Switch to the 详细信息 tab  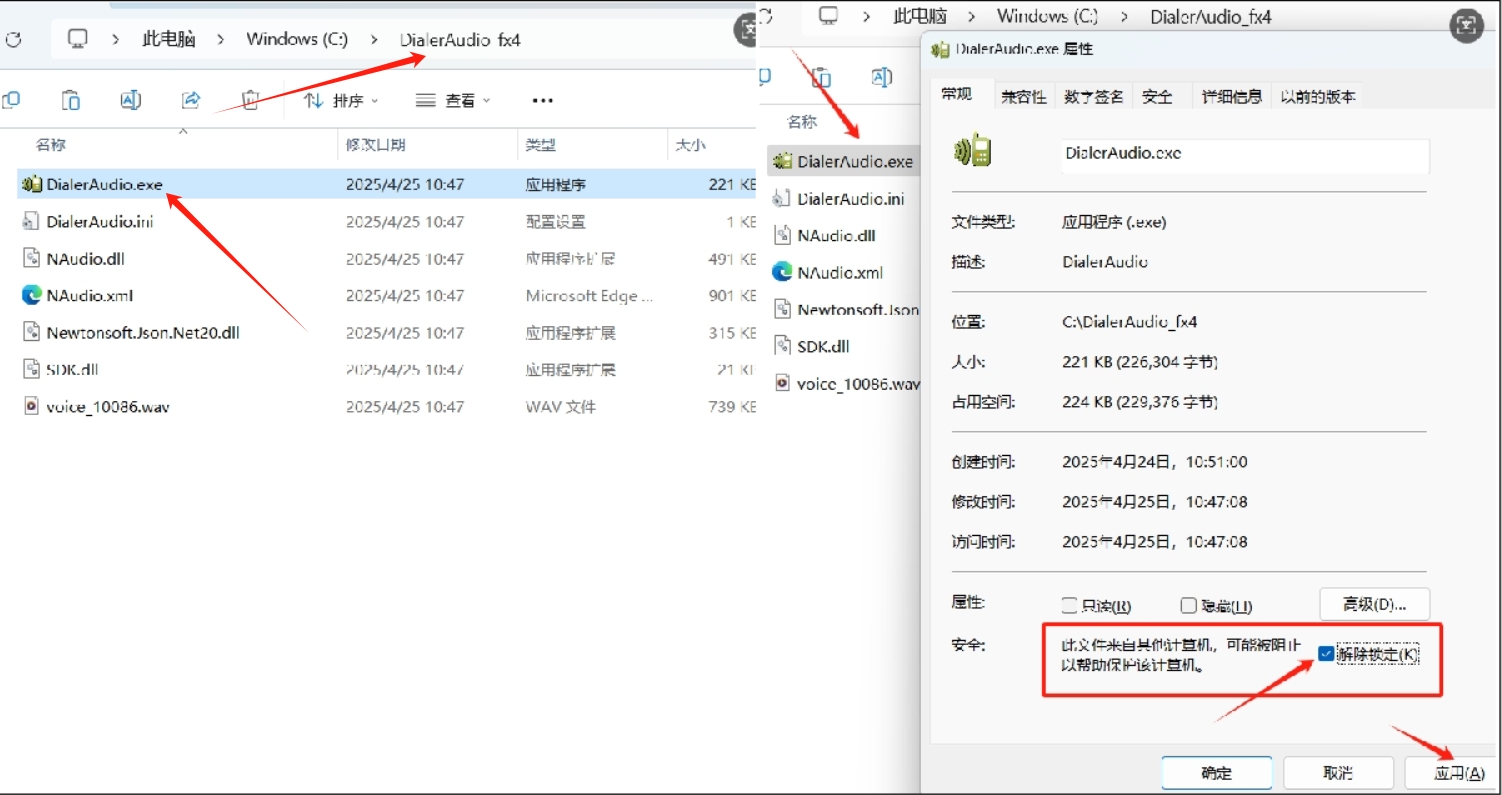1231,97
